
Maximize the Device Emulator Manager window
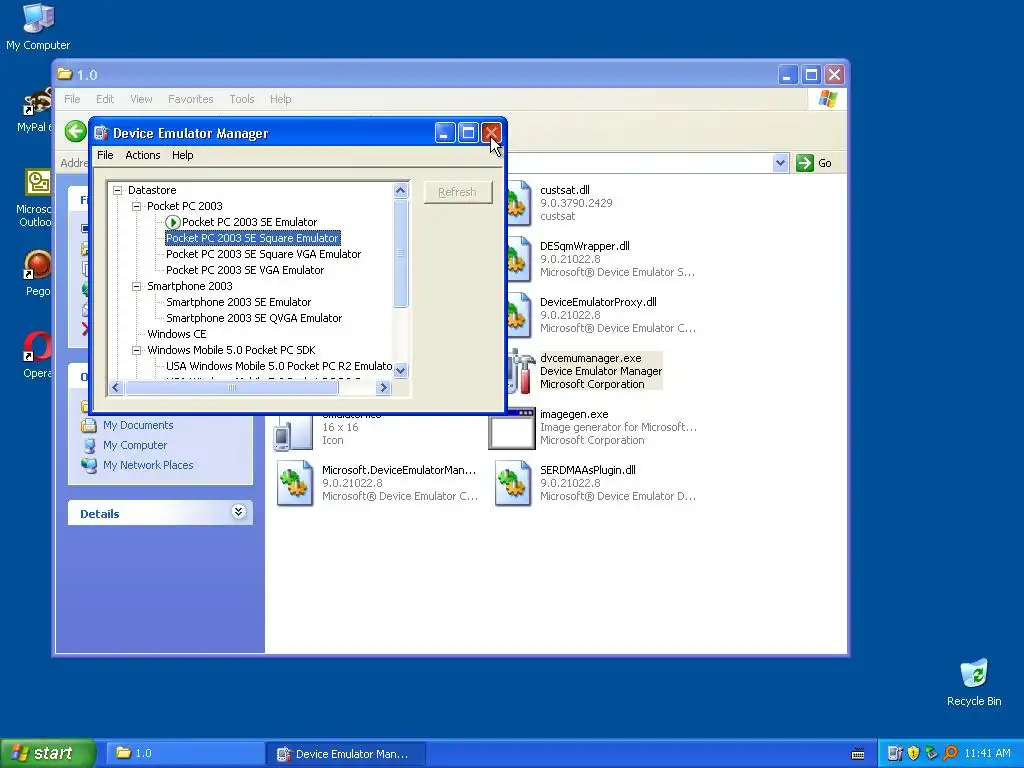tap(468, 133)
